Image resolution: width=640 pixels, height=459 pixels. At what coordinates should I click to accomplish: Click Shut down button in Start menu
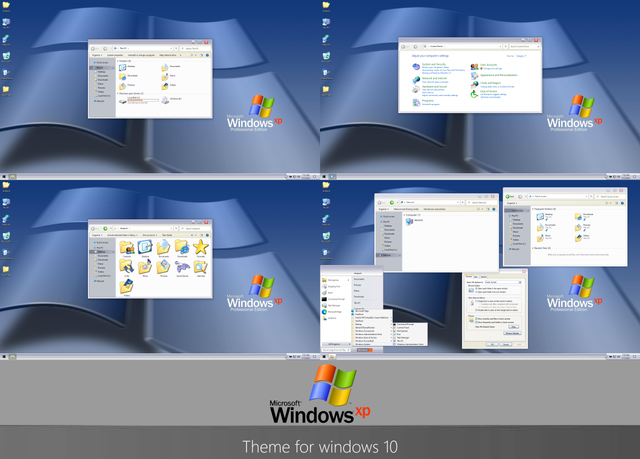(x=363, y=350)
